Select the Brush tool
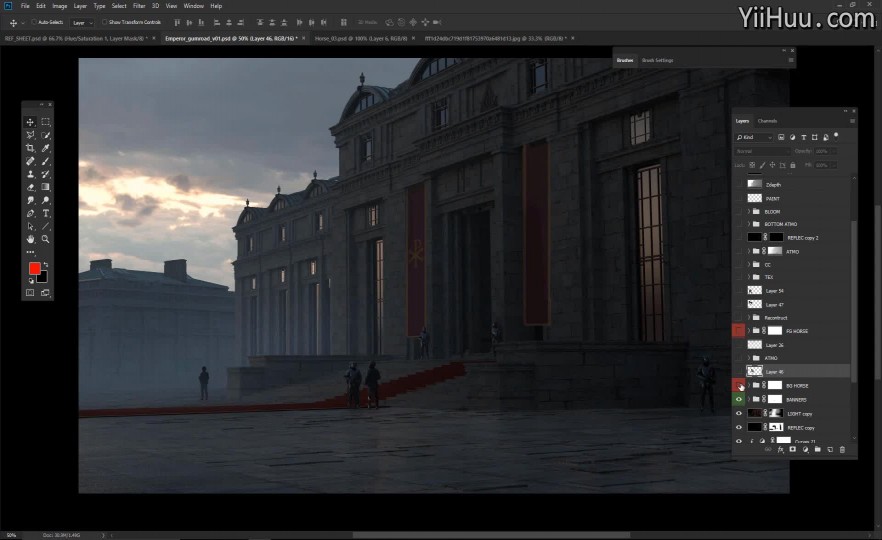Image resolution: width=882 pixels, height=540 pixels. 46,161
